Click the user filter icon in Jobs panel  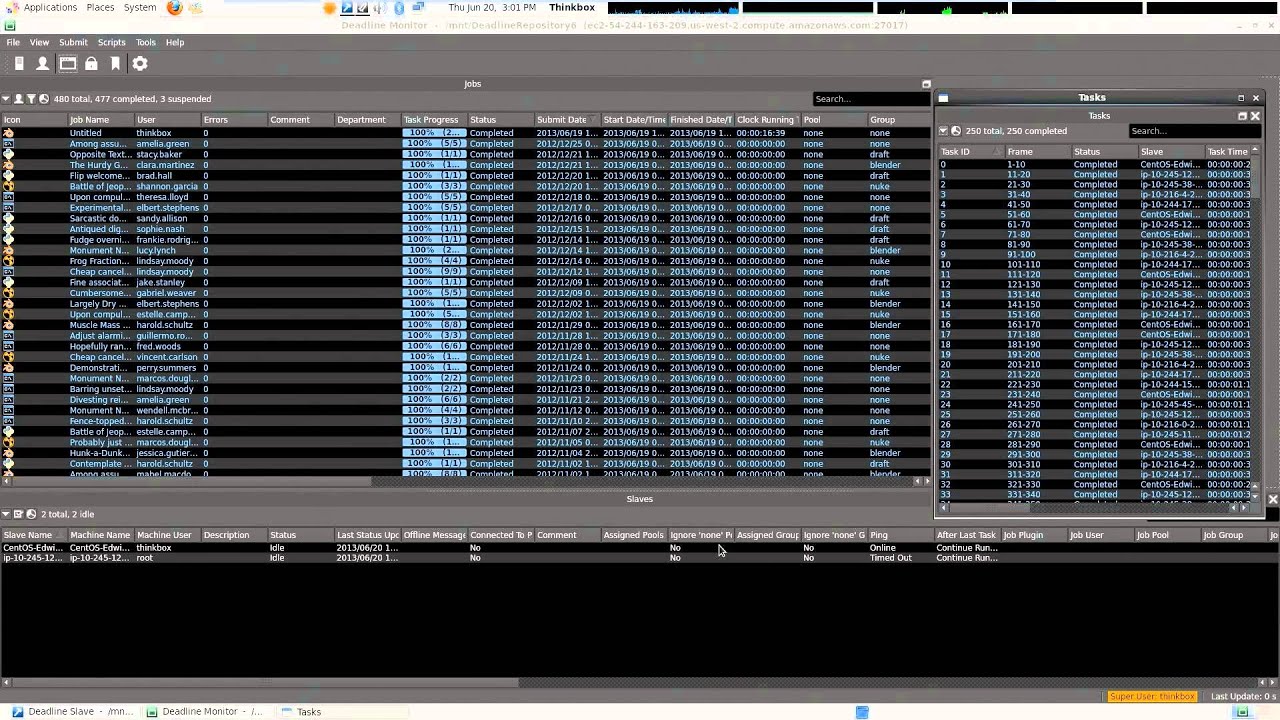[x=18, y=99]
